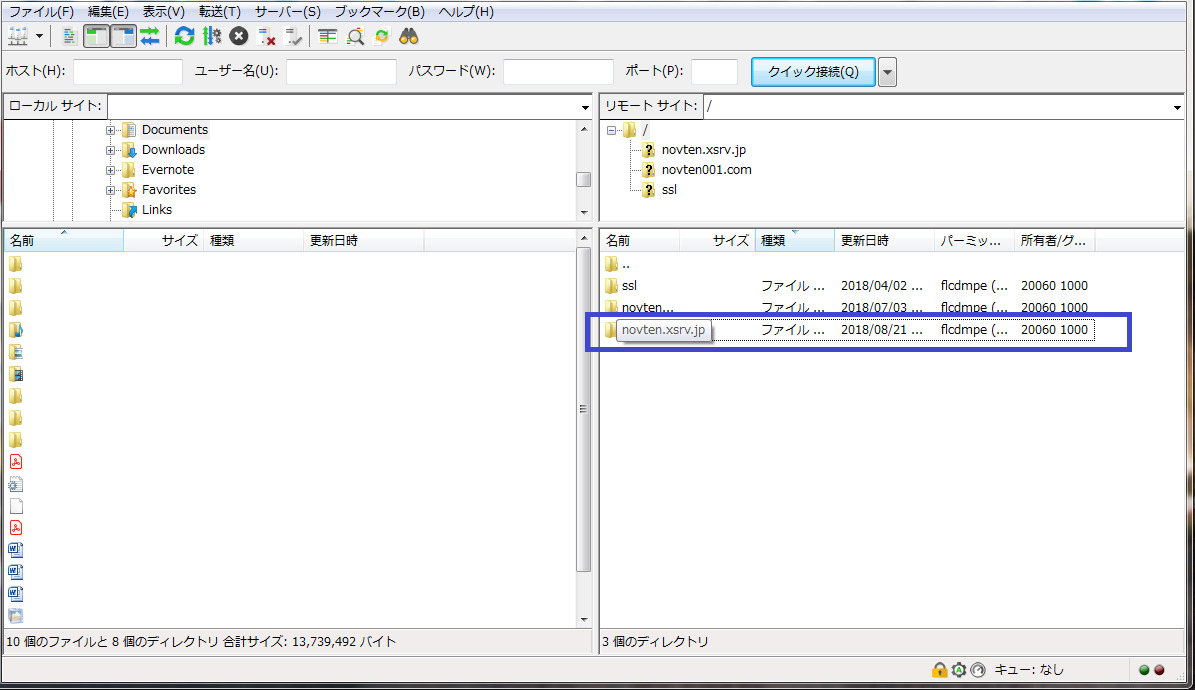Click the refresh file lists icon
The image size is (1195, 690).
click(185, 36)
